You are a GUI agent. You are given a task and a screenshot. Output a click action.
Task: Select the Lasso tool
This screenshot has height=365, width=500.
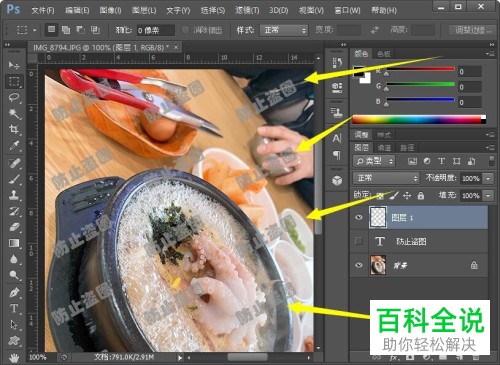click(14, 98)
